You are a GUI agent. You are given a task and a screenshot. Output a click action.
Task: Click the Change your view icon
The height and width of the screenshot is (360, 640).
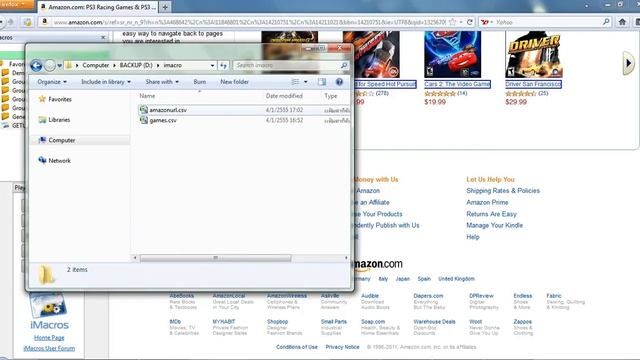tap(295, 82)
